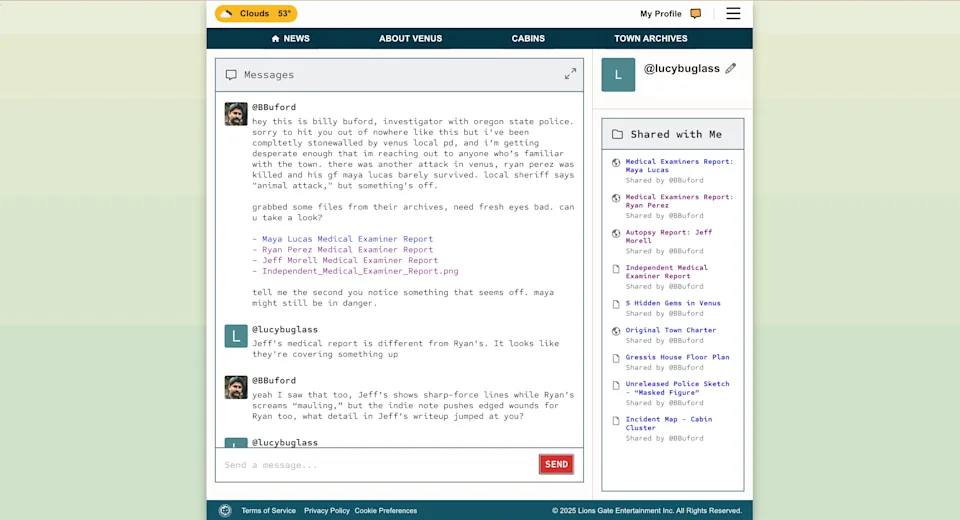Viewport: 960px width, 520px height.
Task: Click the Privacy Policy footer link
Action: tap(327, 511)
